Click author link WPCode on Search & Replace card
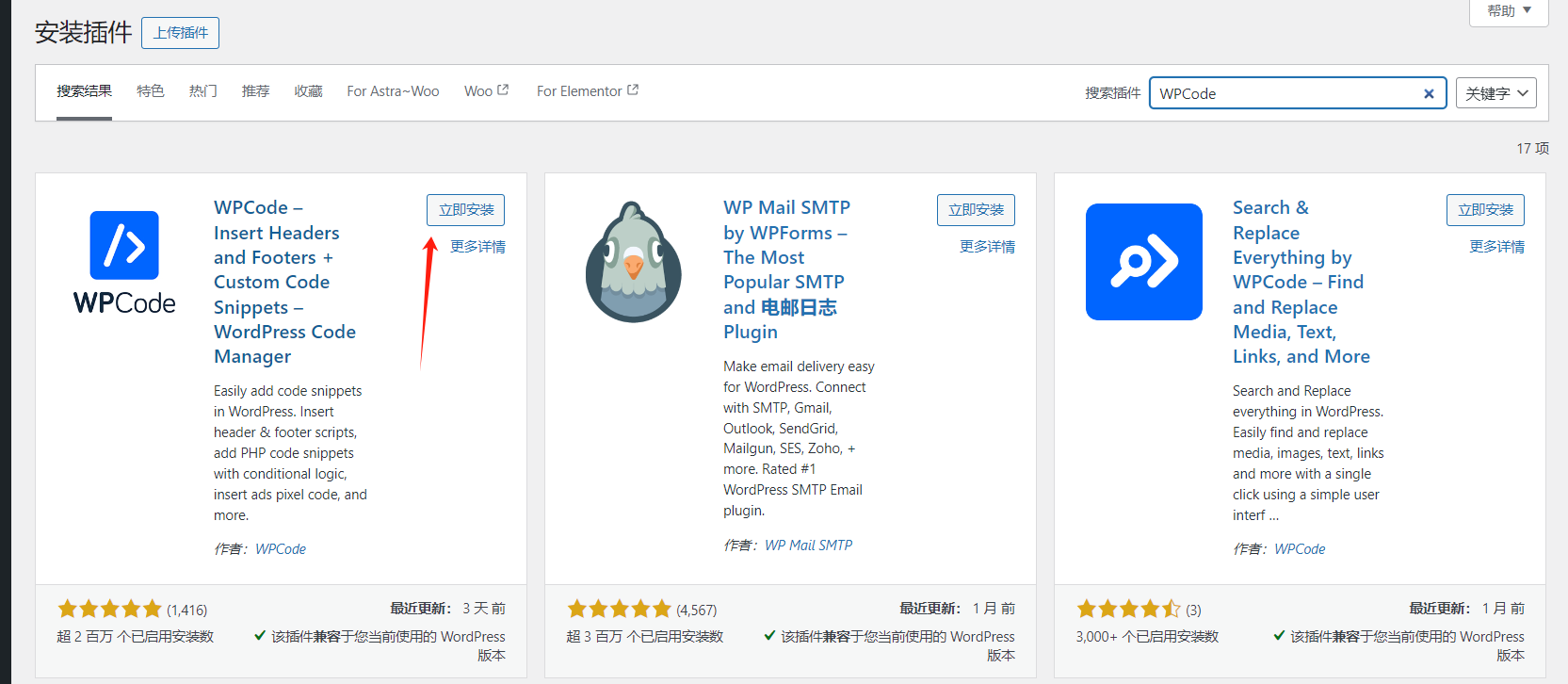The width and height of the screenshot is (1568, 684). [x=1300, y=549]
